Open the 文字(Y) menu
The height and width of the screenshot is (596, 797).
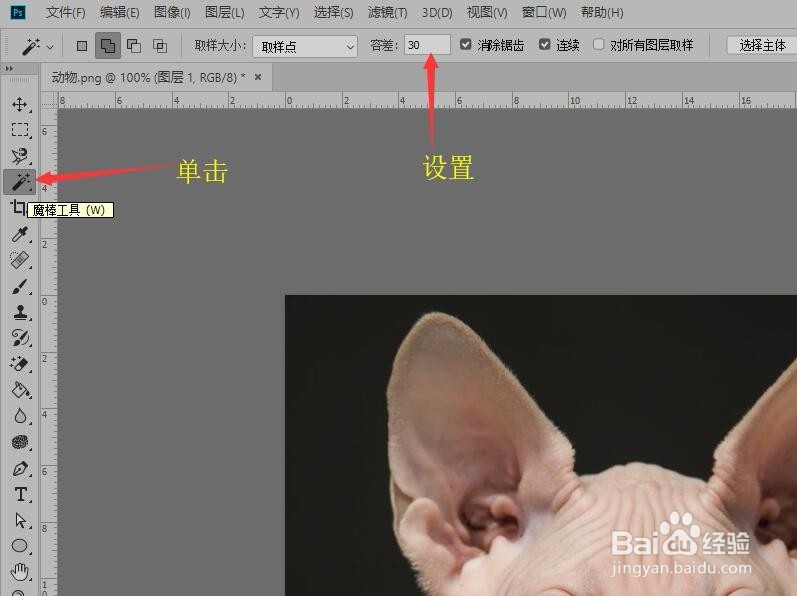pos(279,12)
